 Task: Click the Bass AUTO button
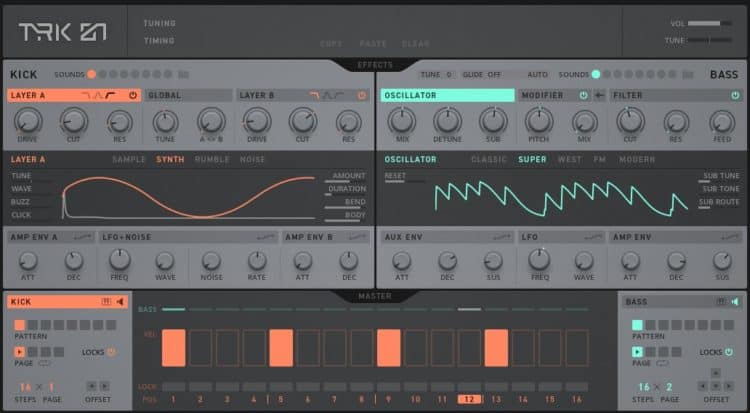tap(538, 75)
